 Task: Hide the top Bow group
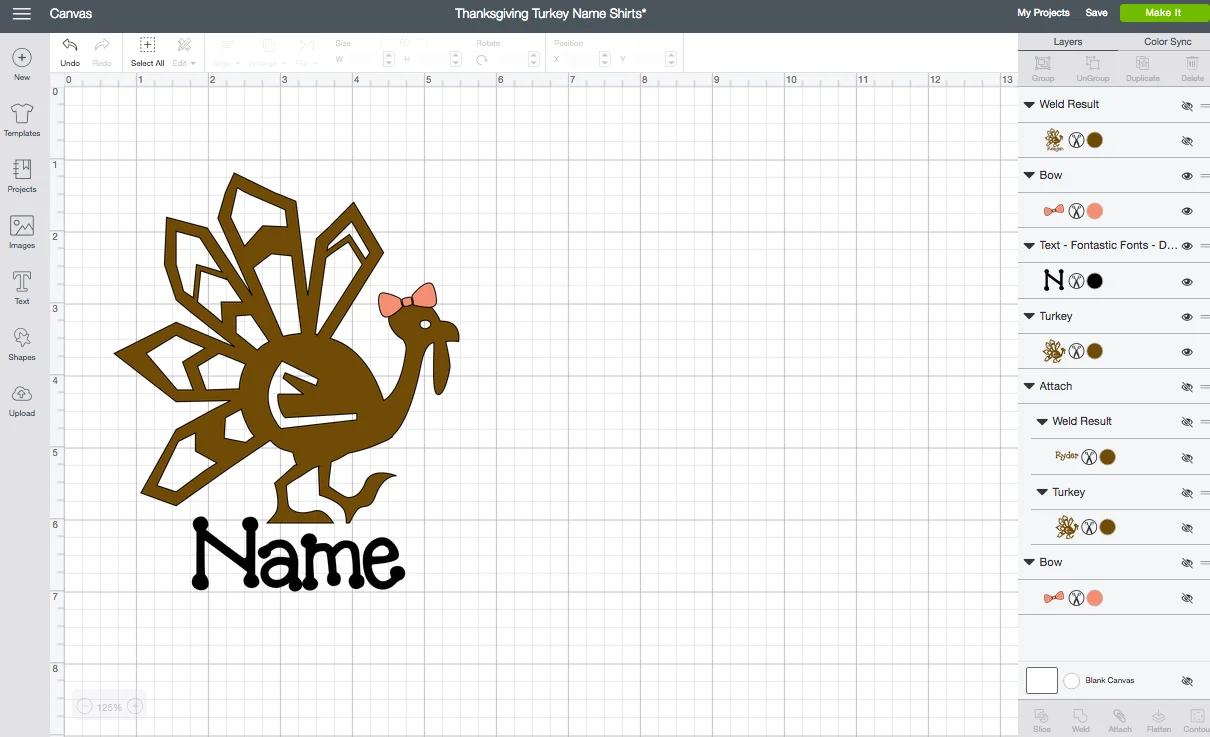click(1187, 175)
